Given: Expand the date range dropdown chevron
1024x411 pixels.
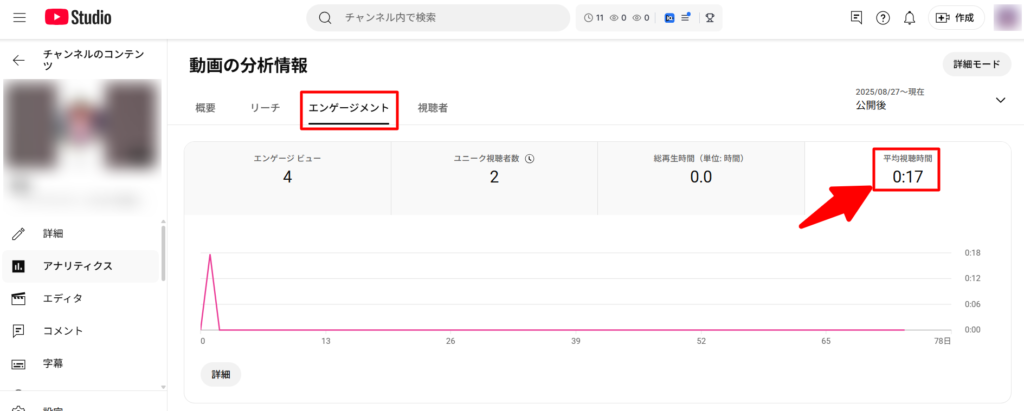Looking at the screenshot, I should point(1000,99).
